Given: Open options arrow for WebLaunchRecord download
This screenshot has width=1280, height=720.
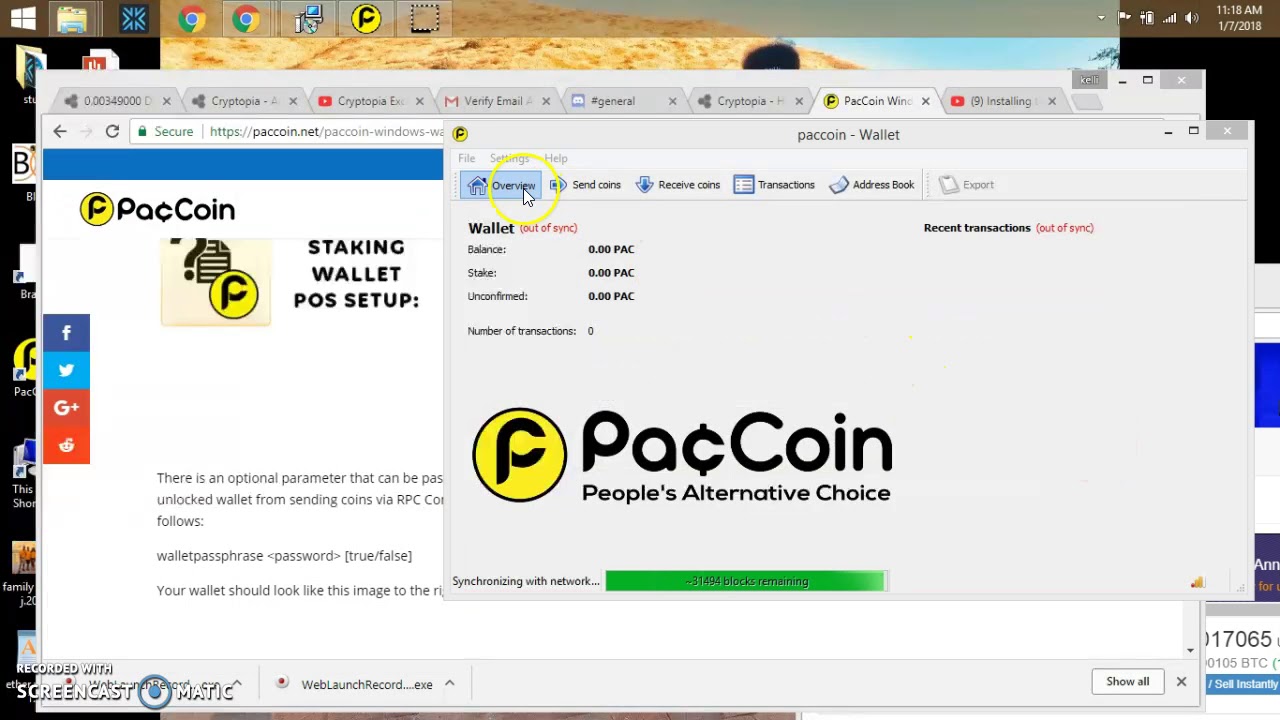Looking at the screenshot, I should (449, 684).
